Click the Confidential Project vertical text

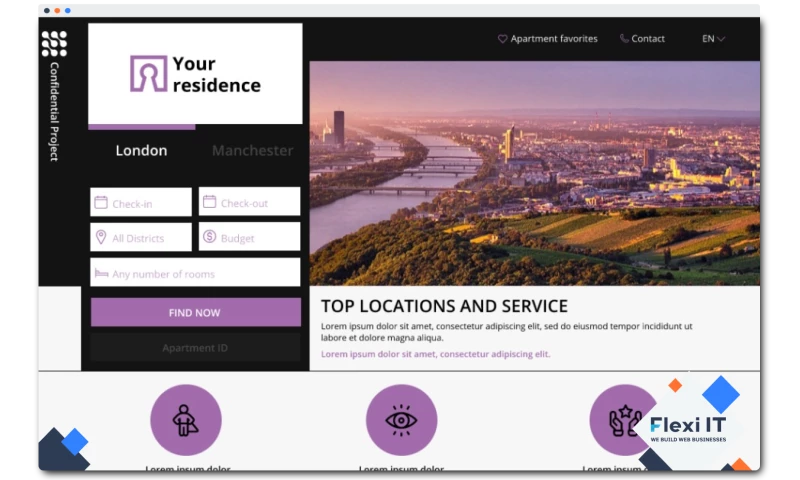click(54, 112)
